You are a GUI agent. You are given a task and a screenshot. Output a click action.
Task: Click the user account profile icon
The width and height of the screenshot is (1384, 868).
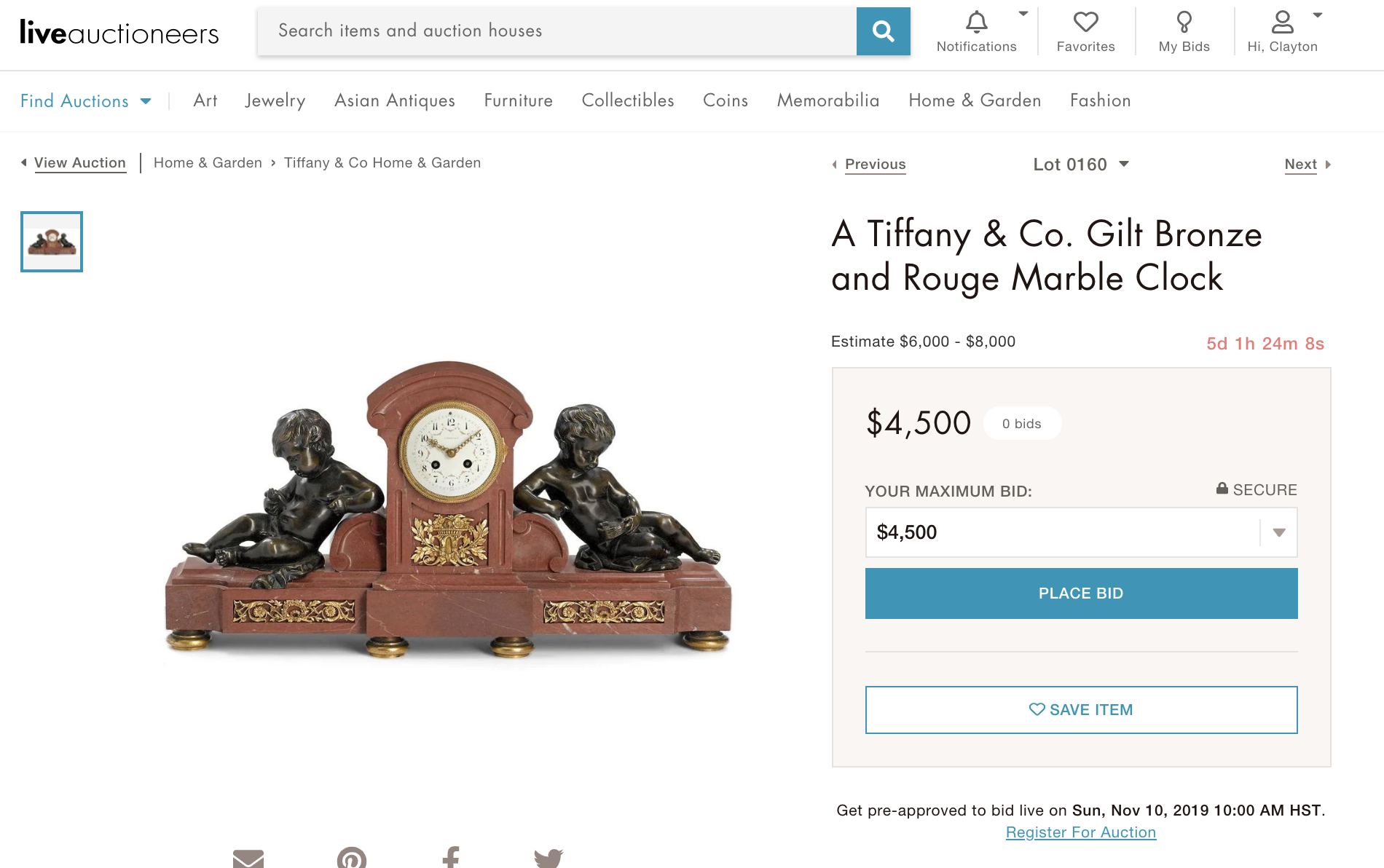pos(1282,23)
